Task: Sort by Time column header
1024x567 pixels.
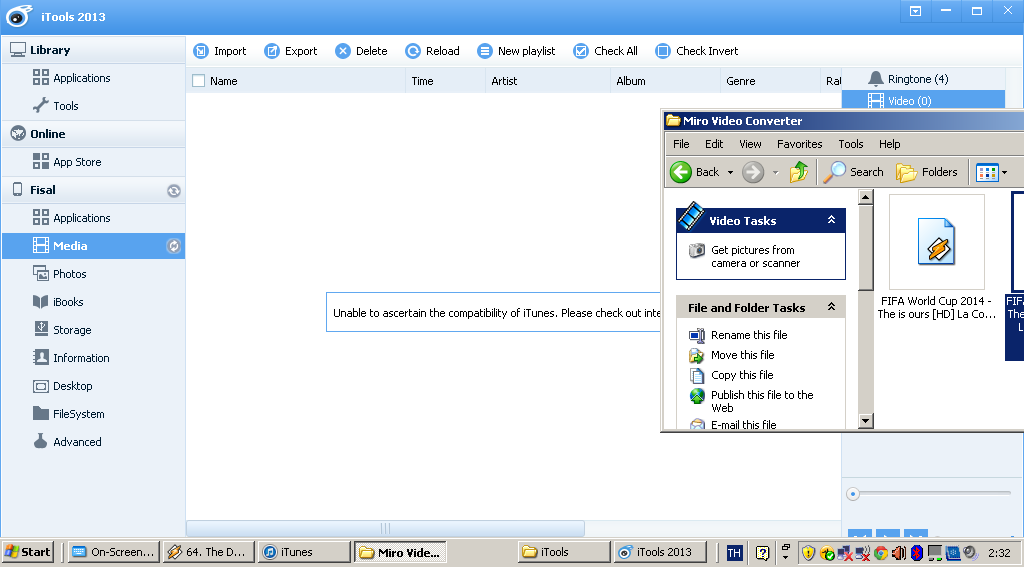Action: (x=445, y=81)
